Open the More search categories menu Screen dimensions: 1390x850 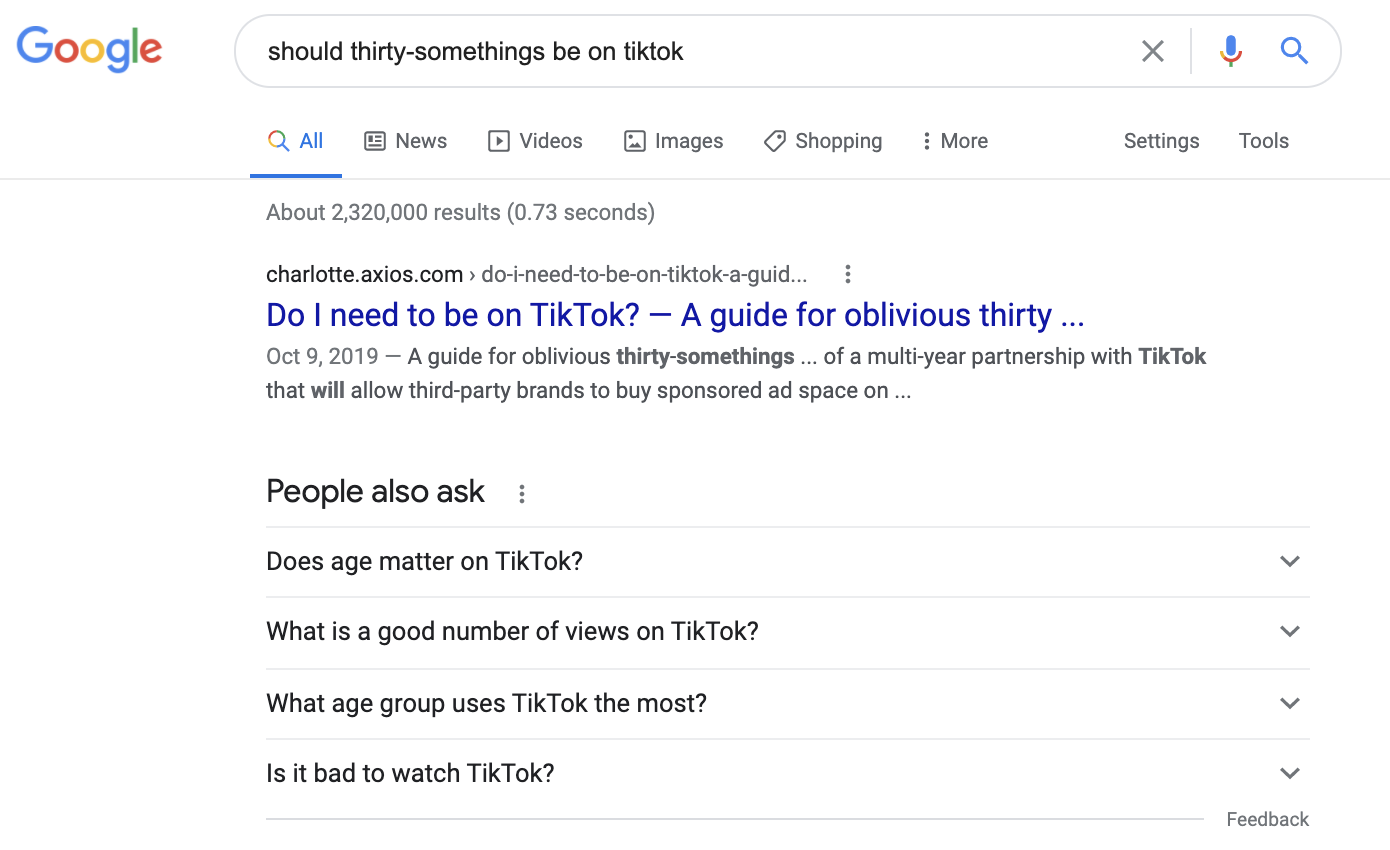click(953, 140)
